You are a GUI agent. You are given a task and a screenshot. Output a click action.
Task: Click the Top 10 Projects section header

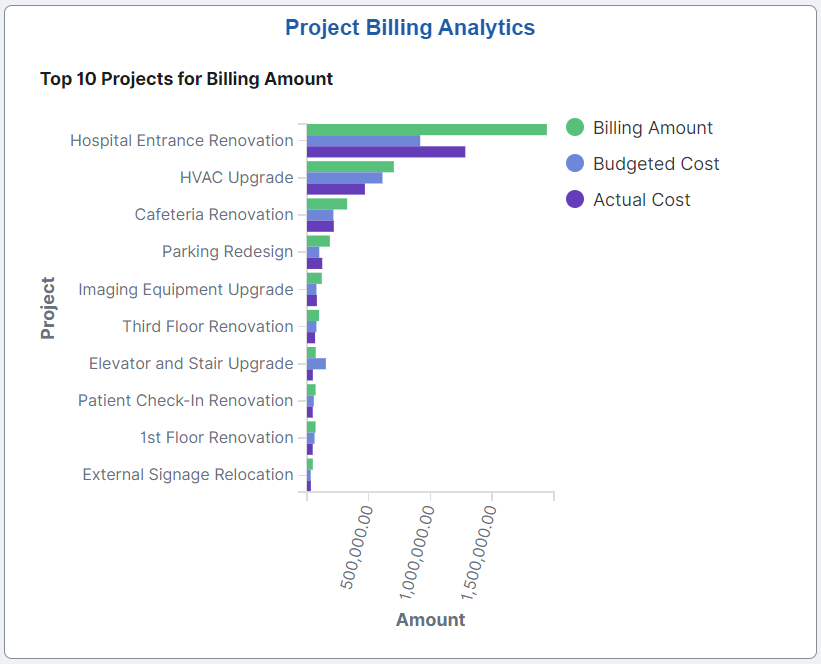(186, 78)
